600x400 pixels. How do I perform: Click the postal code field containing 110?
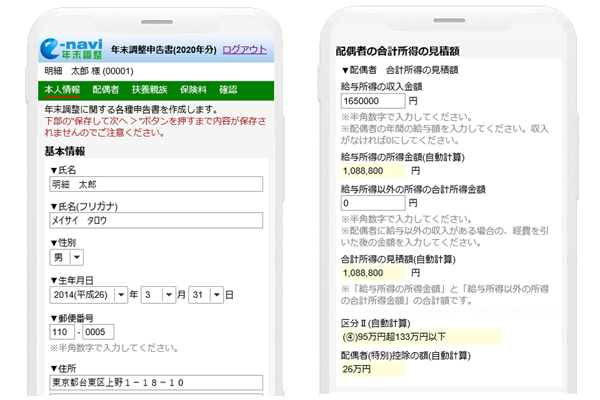point(61,332)
